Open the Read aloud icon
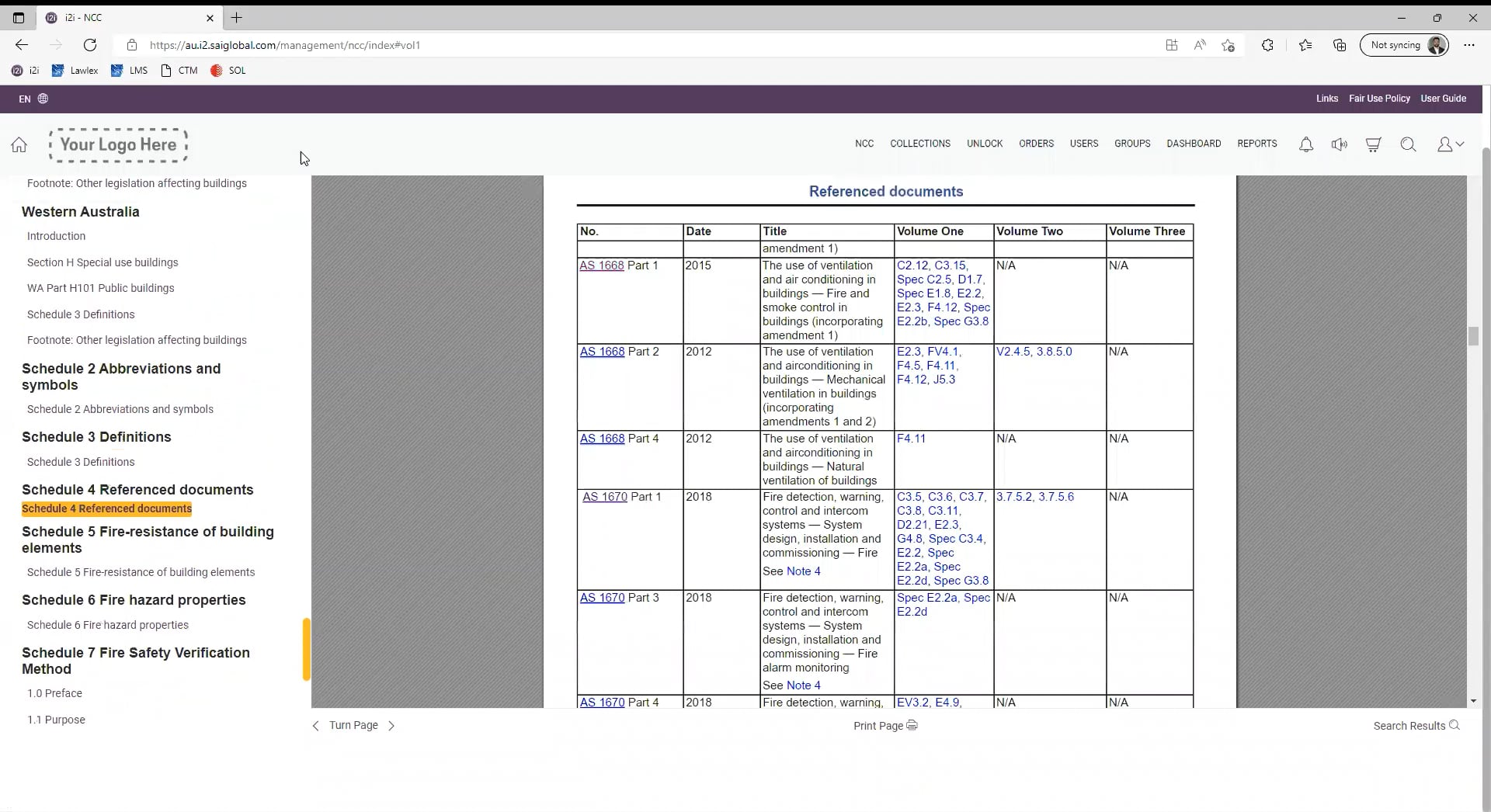This screenshot has height=812, width=1491. tap(1200, 45)
